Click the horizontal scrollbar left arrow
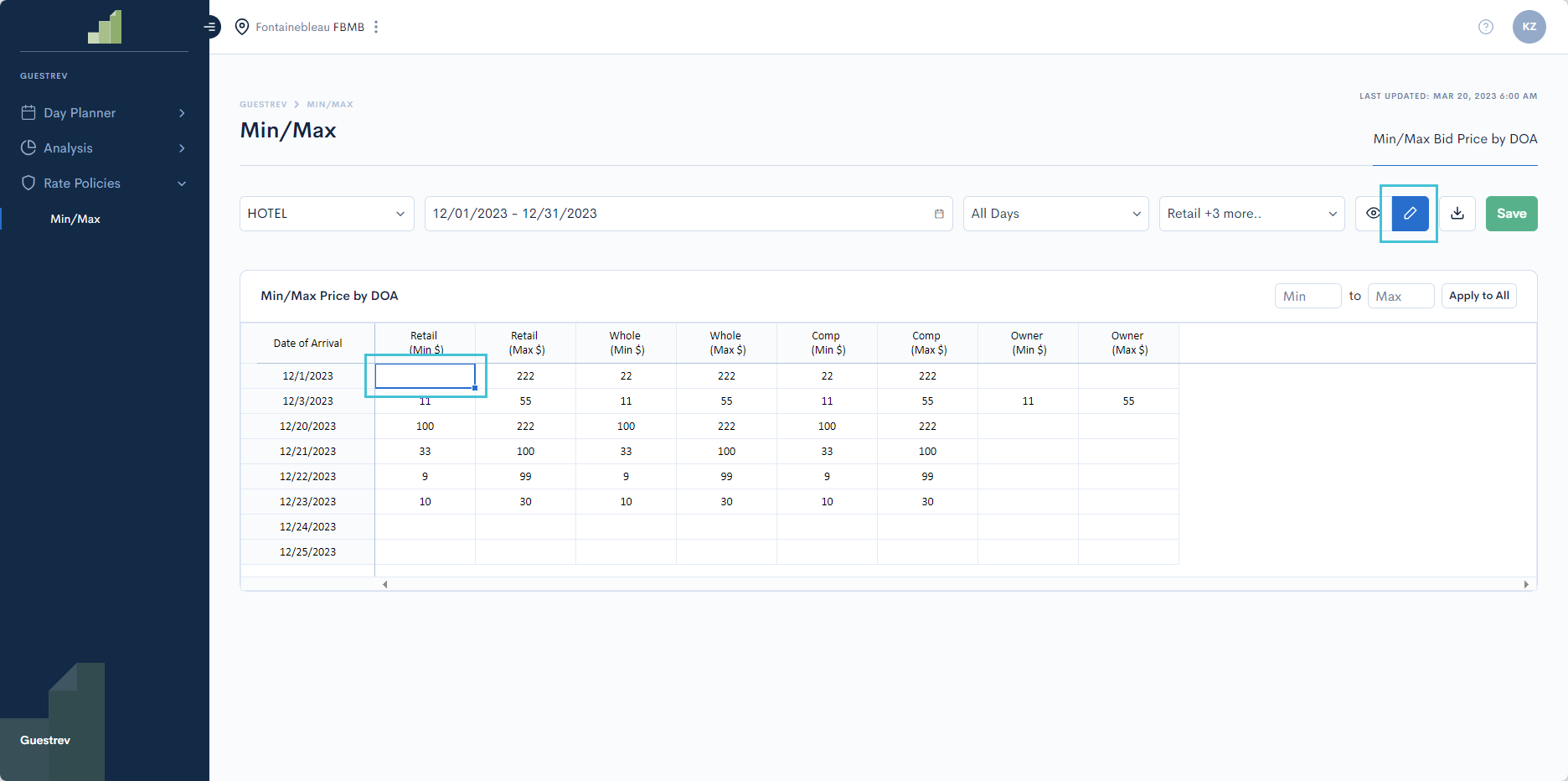This screenshot has width=1568, height=781. pos(384,584)
